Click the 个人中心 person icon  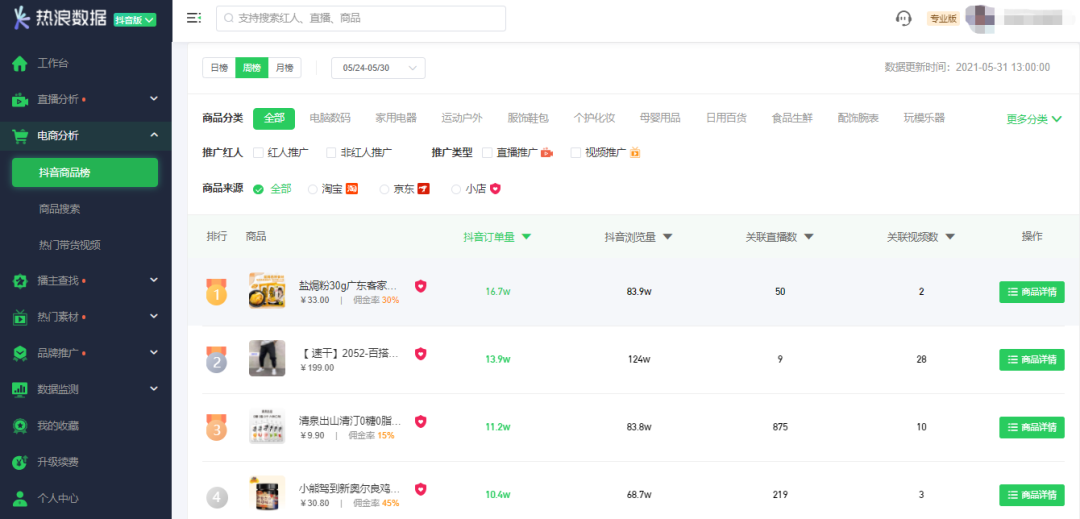[20, 498]
